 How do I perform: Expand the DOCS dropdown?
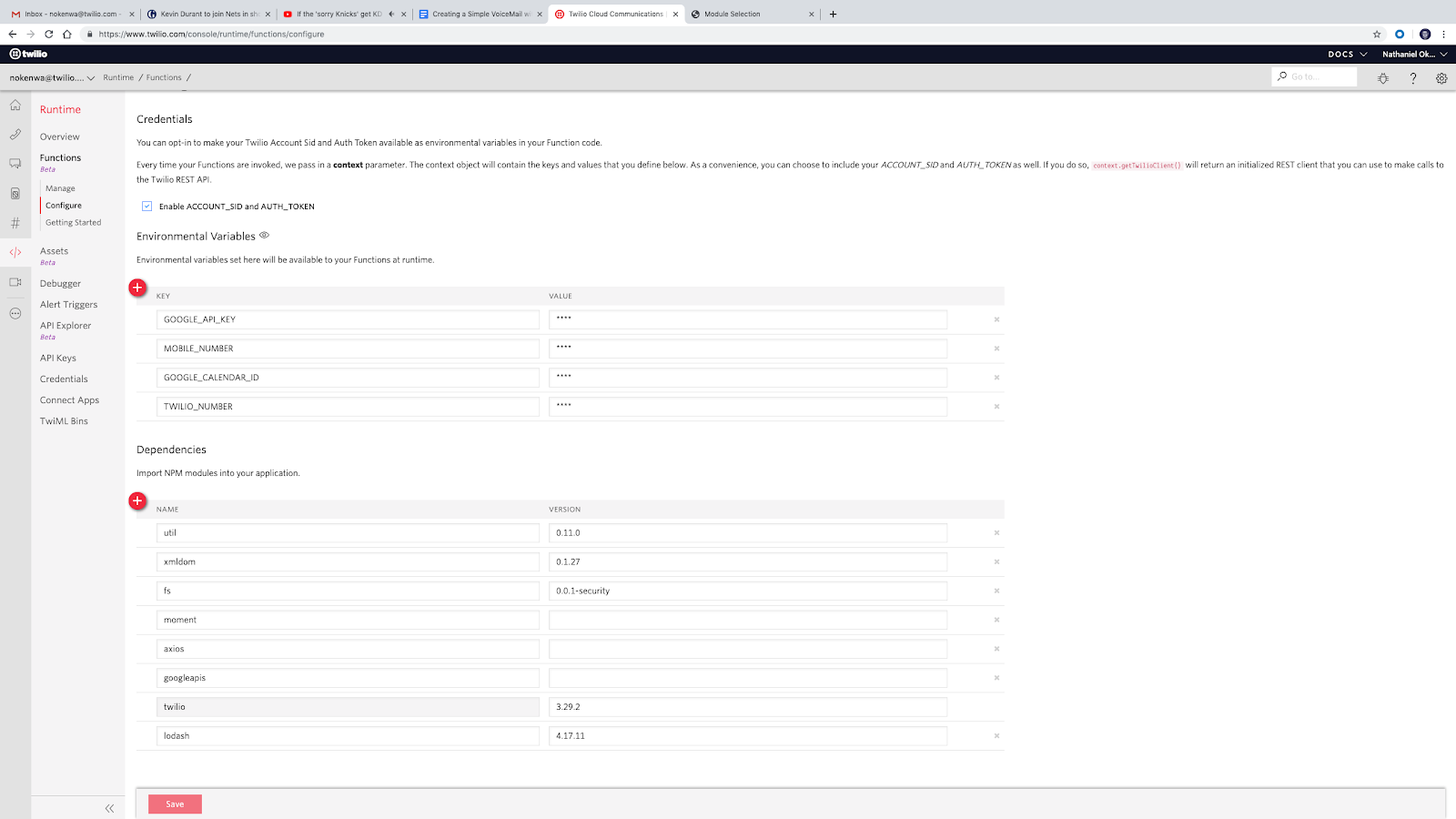[x=1347, y=55]
